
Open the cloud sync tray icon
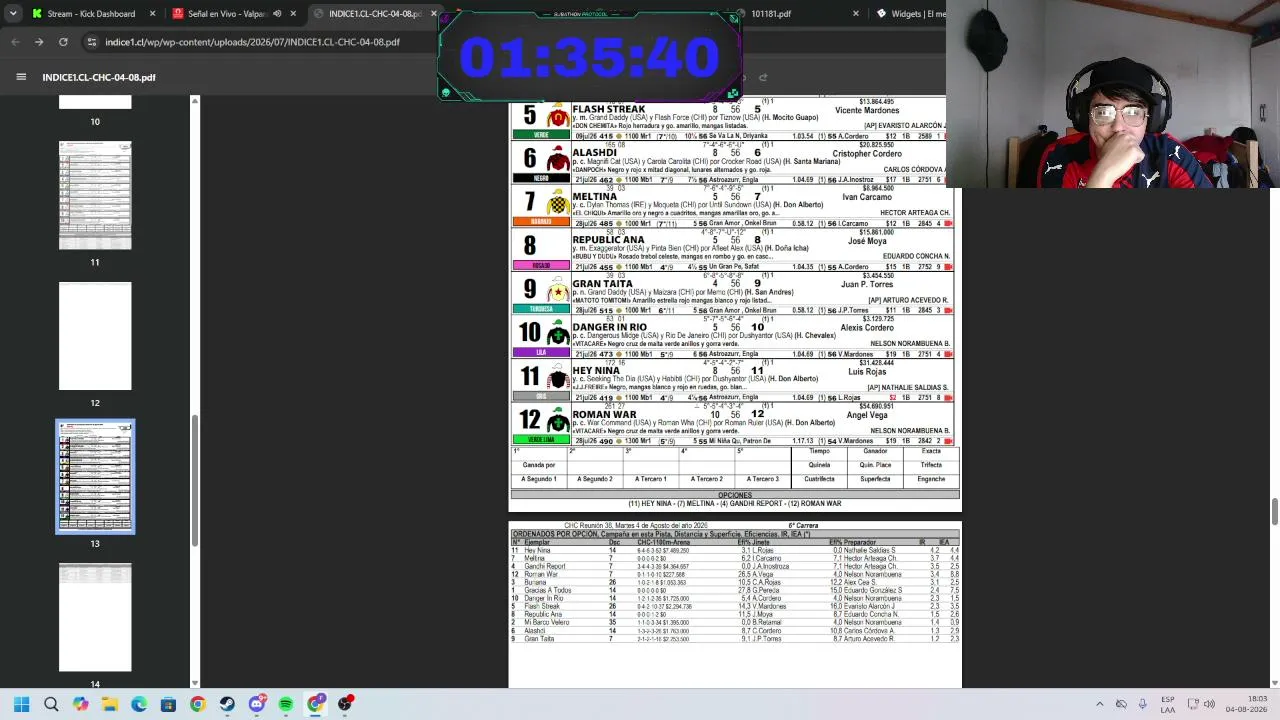tap(1121, 704)
